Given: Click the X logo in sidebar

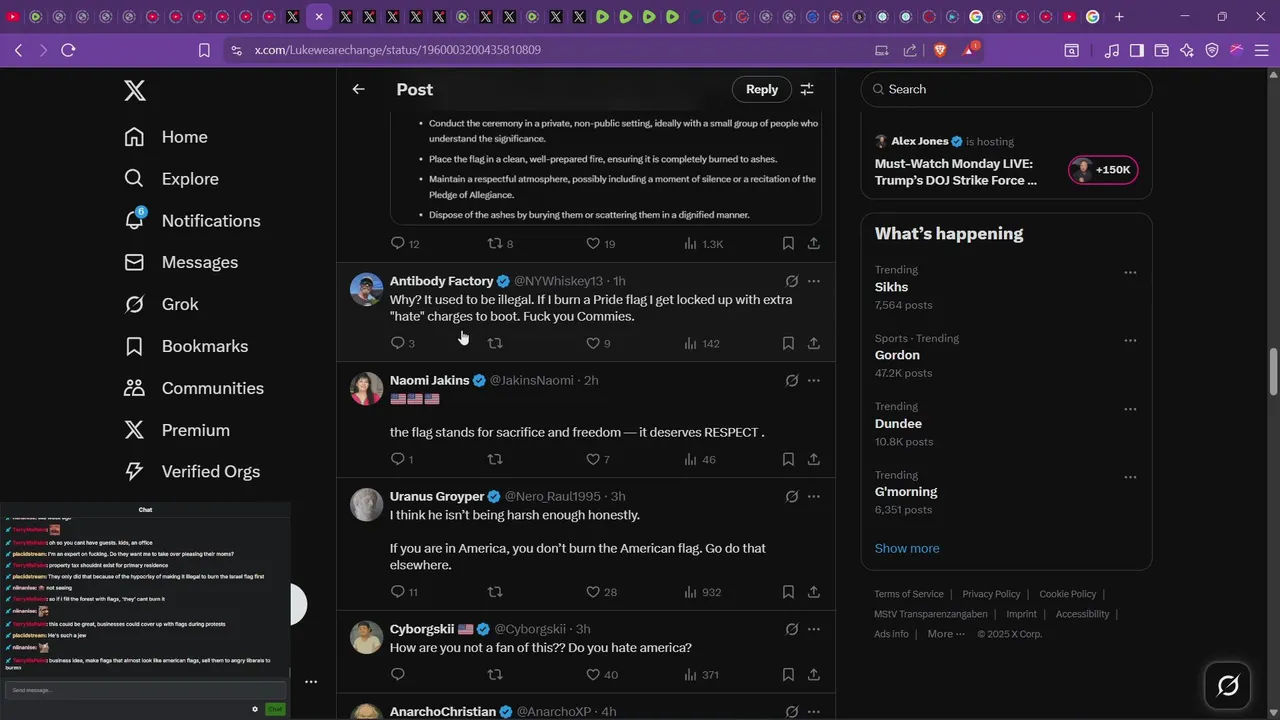Looking at the screenshot, I should click(135, 91).
